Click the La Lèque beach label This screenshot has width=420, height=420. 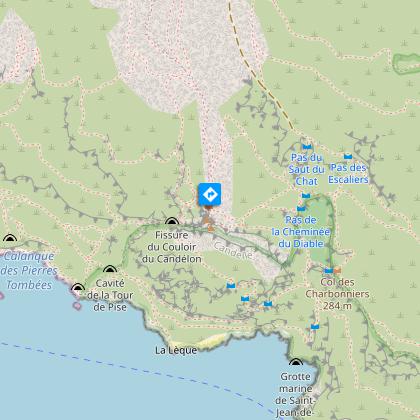tap(176, 350)
